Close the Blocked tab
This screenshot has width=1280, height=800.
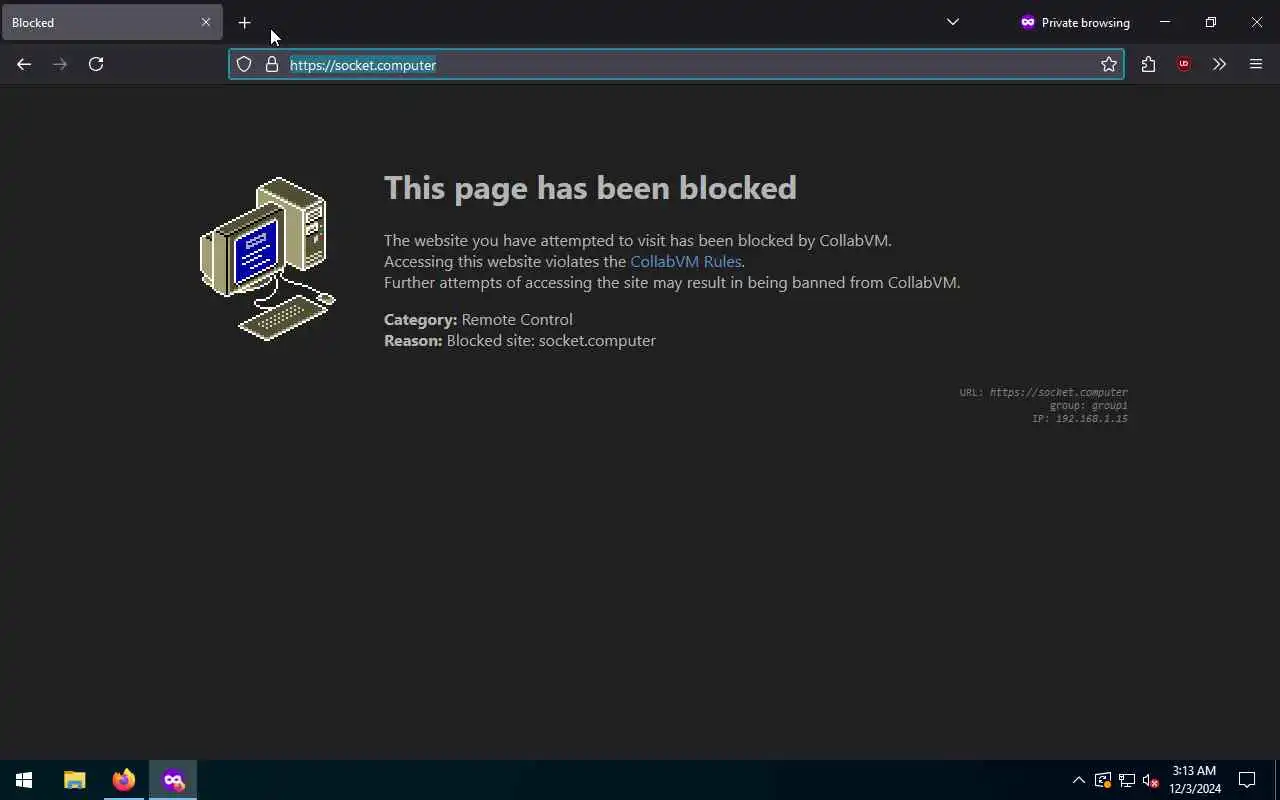(206, 22)
